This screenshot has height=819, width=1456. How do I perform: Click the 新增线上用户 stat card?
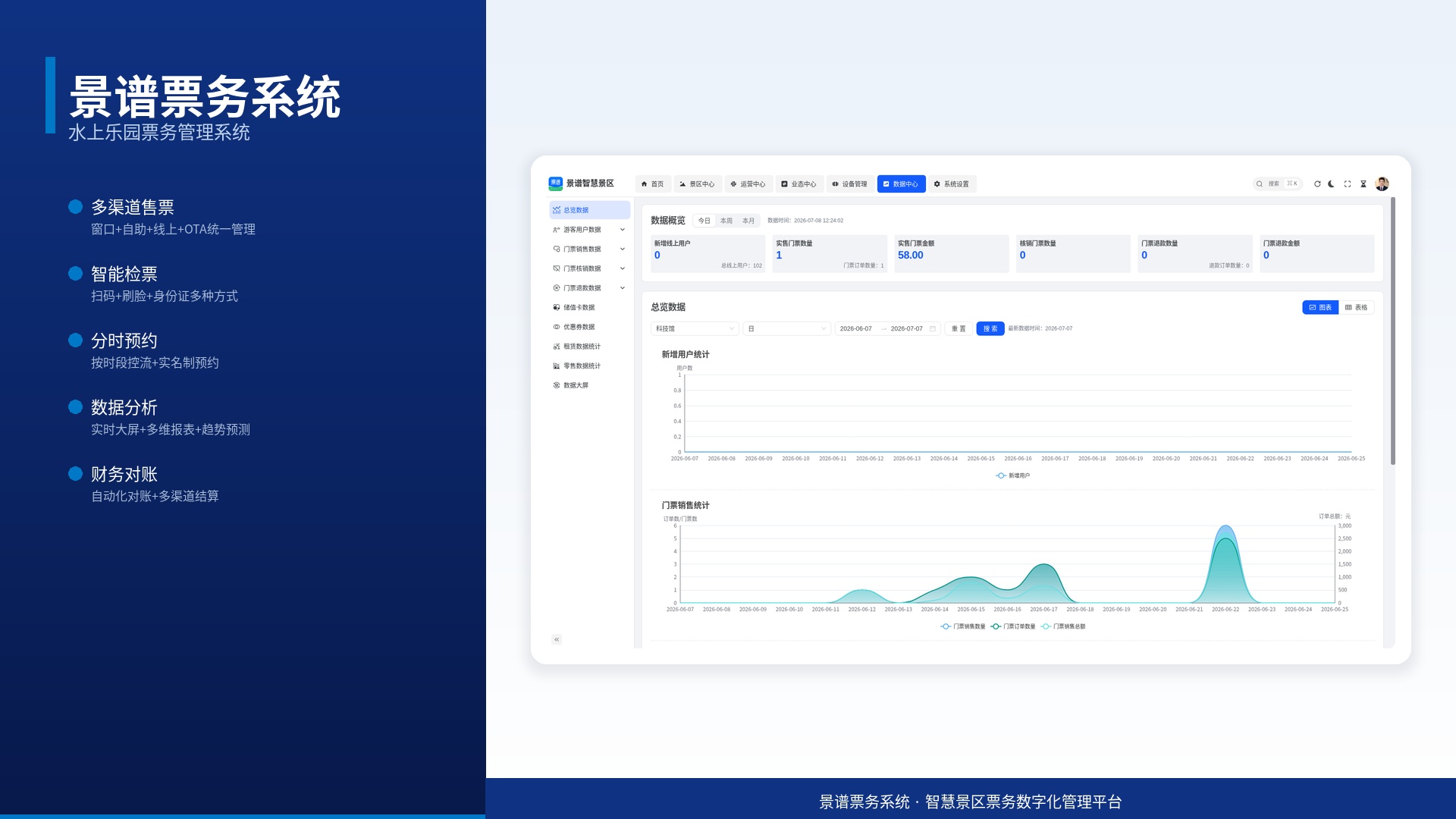pos(708,254)
